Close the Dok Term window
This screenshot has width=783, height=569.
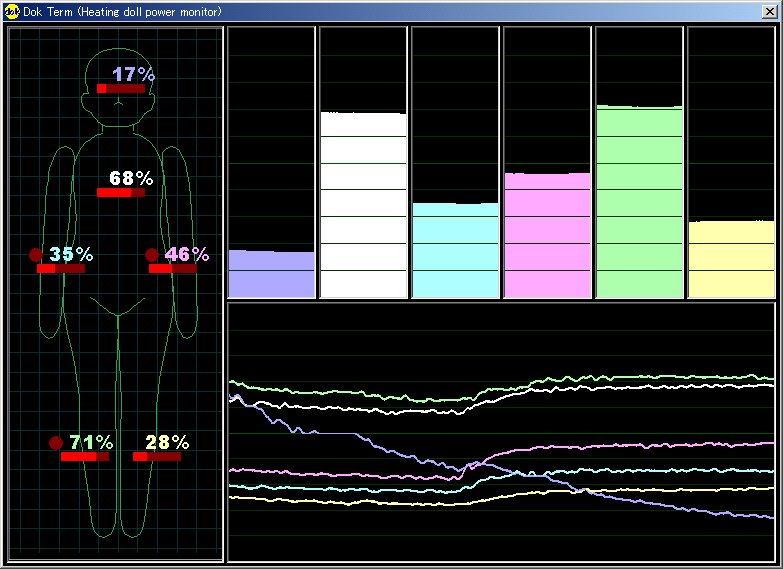(770, 11)
